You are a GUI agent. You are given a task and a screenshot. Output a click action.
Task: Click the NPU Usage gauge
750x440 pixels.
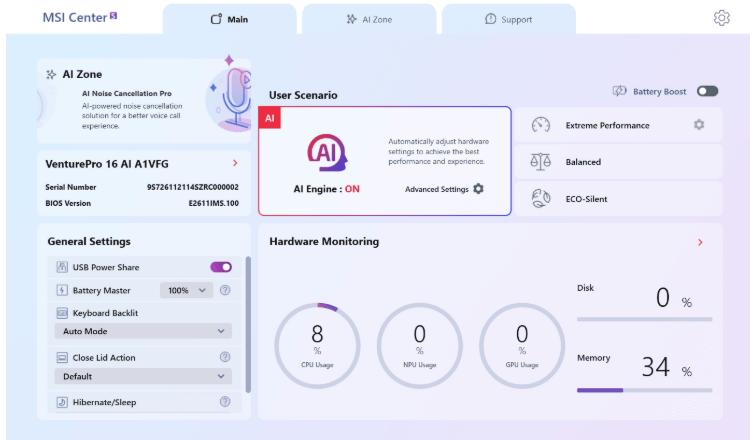click(x=419, y=345)
